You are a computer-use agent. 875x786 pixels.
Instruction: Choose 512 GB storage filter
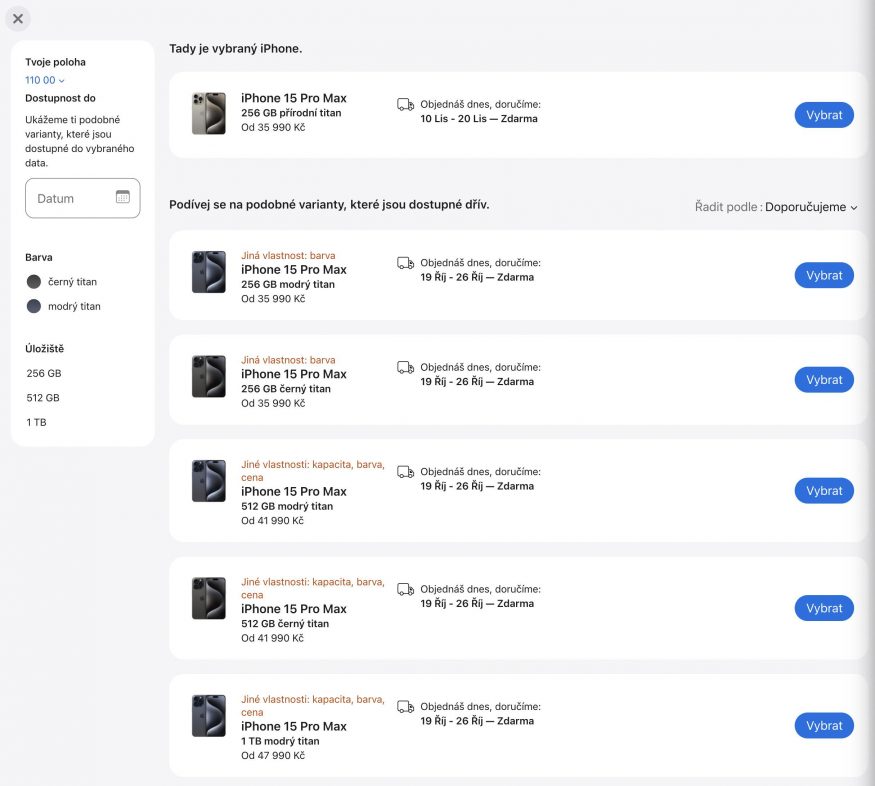click(43, 398)
